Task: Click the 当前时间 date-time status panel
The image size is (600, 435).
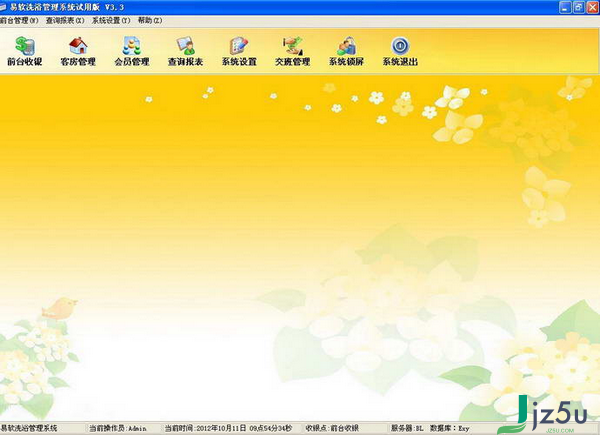Action: pyautogui.click(x=230, y=428)
